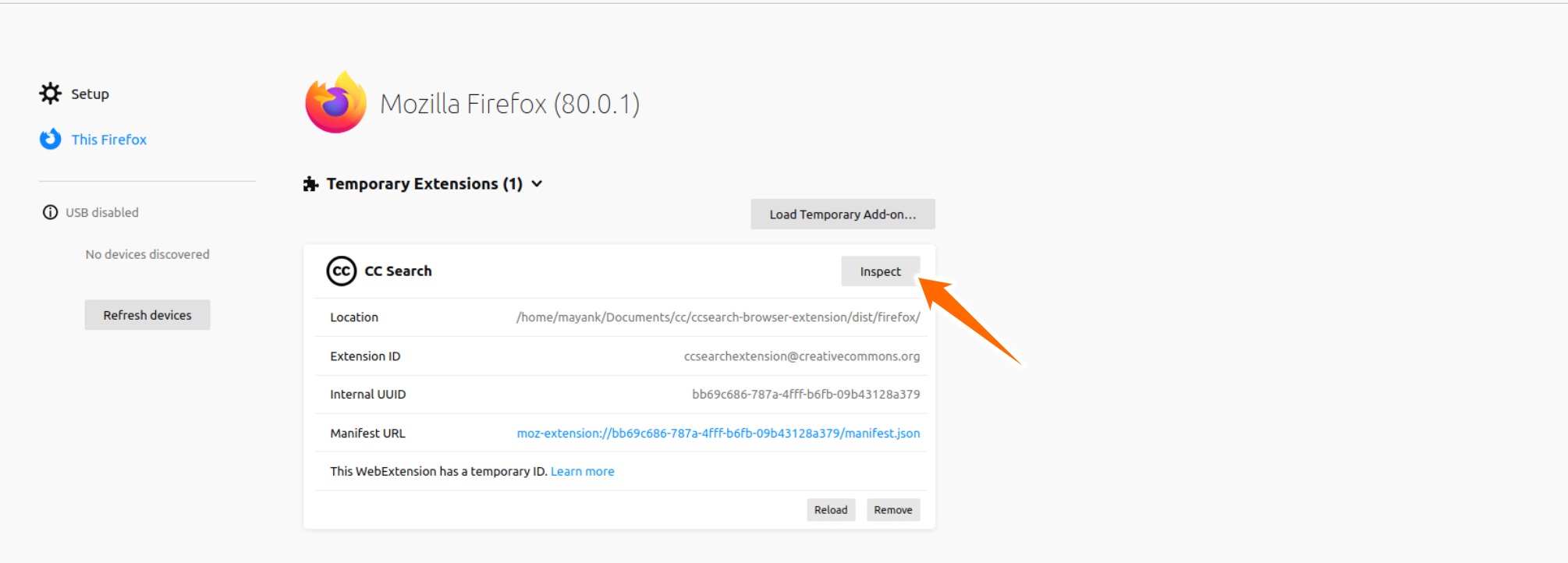
Task: Click the Mozilla Firefox (80.0.1) title
Action: [x=510, y=104]
